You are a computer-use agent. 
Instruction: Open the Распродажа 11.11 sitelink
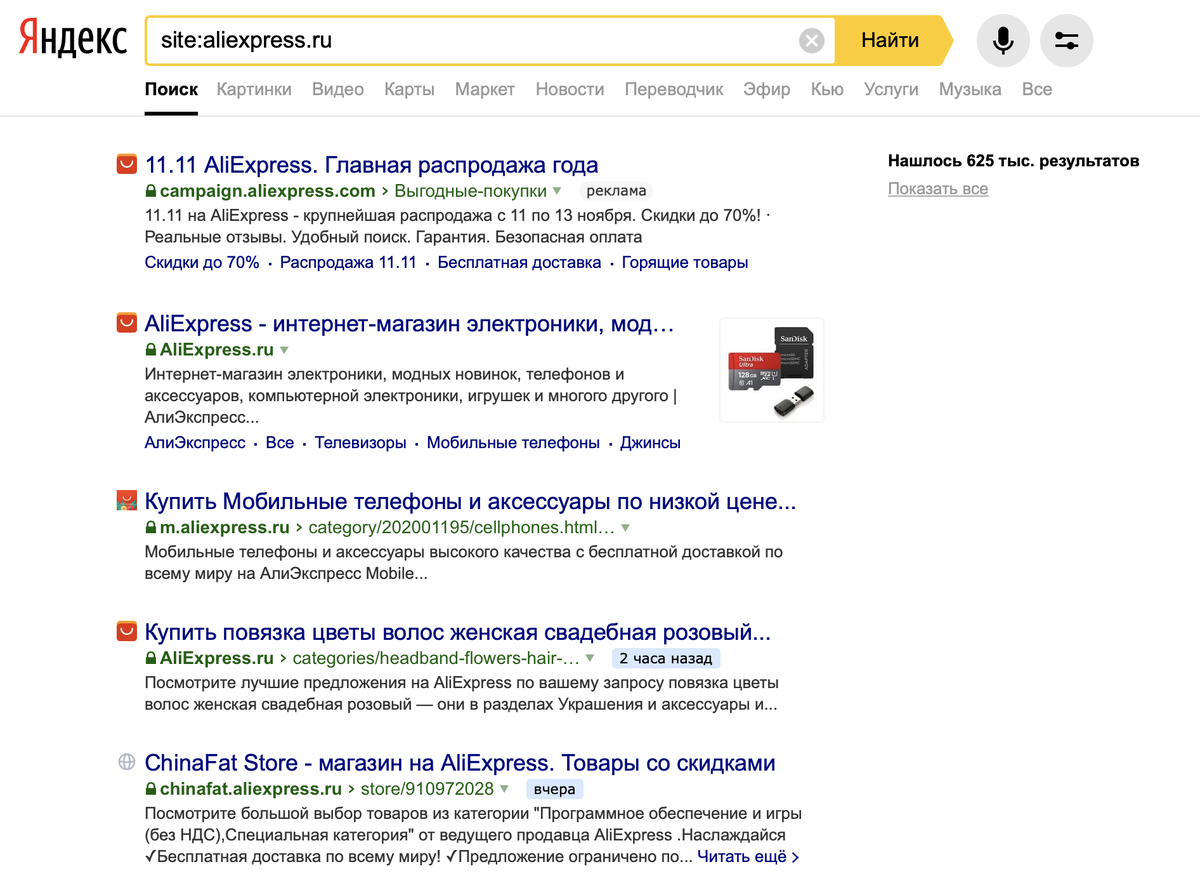(348, 263)
